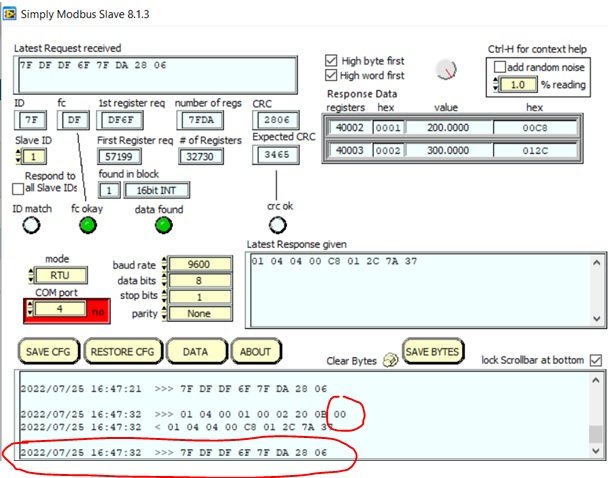Click the found in block number 1 field
Image resolution: width=608 pixels, height=478 pixels.
109,190
